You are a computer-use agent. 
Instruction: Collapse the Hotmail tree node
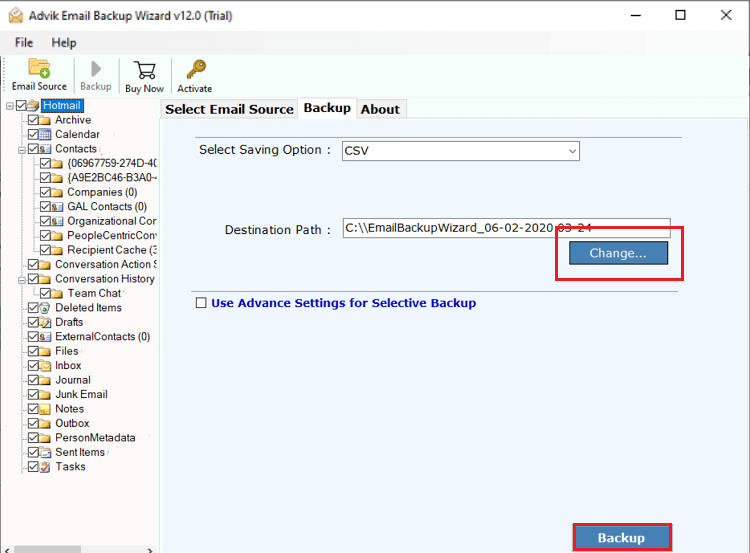click(x=10, y=106)
